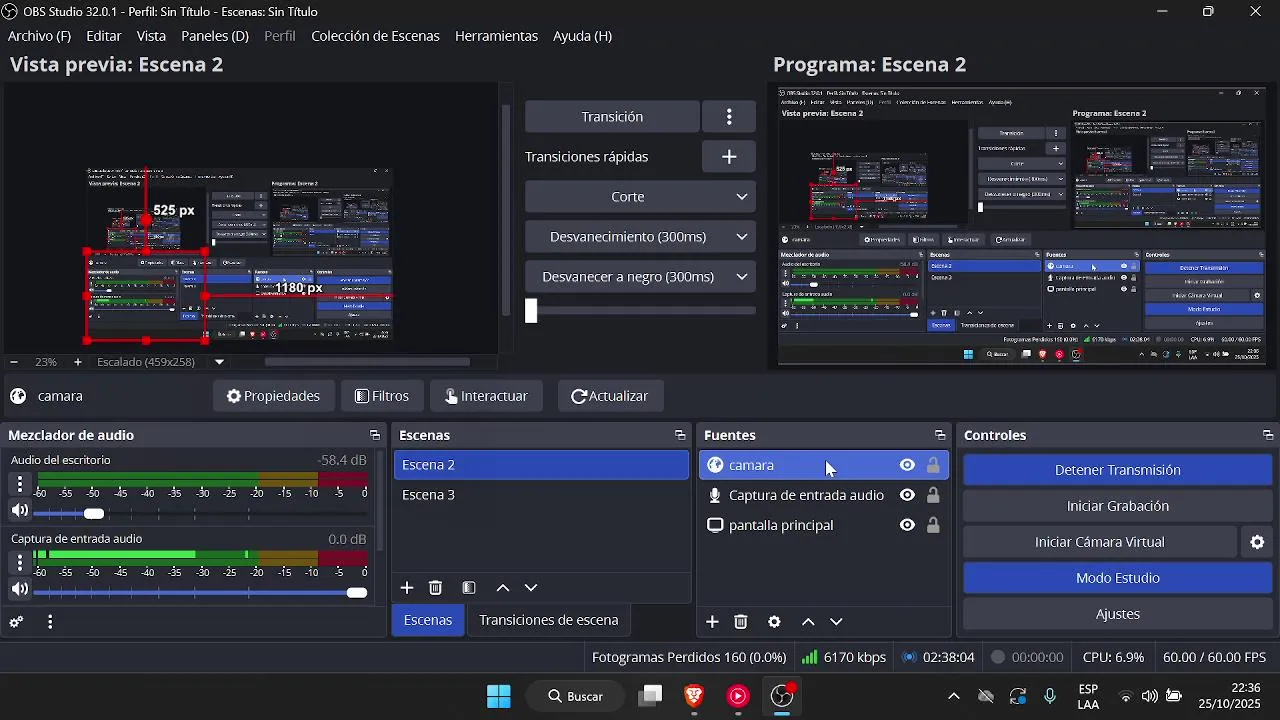The width and height of the screenshot is (1280, 720).
Task: Toggle lock on camara source
Action: (933, 465)
